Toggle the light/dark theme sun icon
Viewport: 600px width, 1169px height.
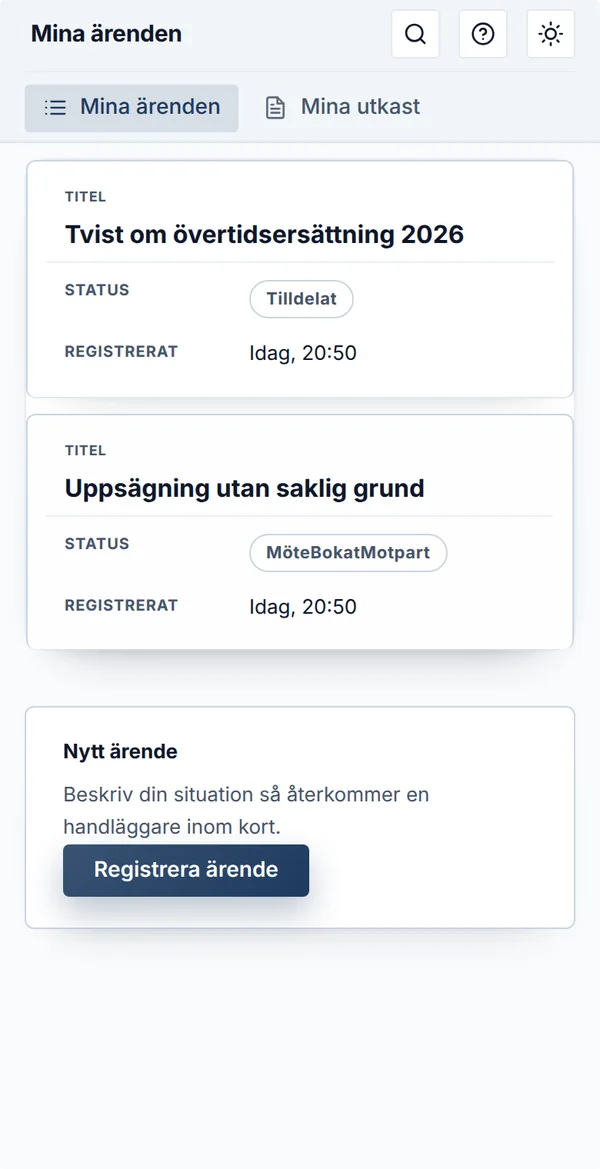551,34
